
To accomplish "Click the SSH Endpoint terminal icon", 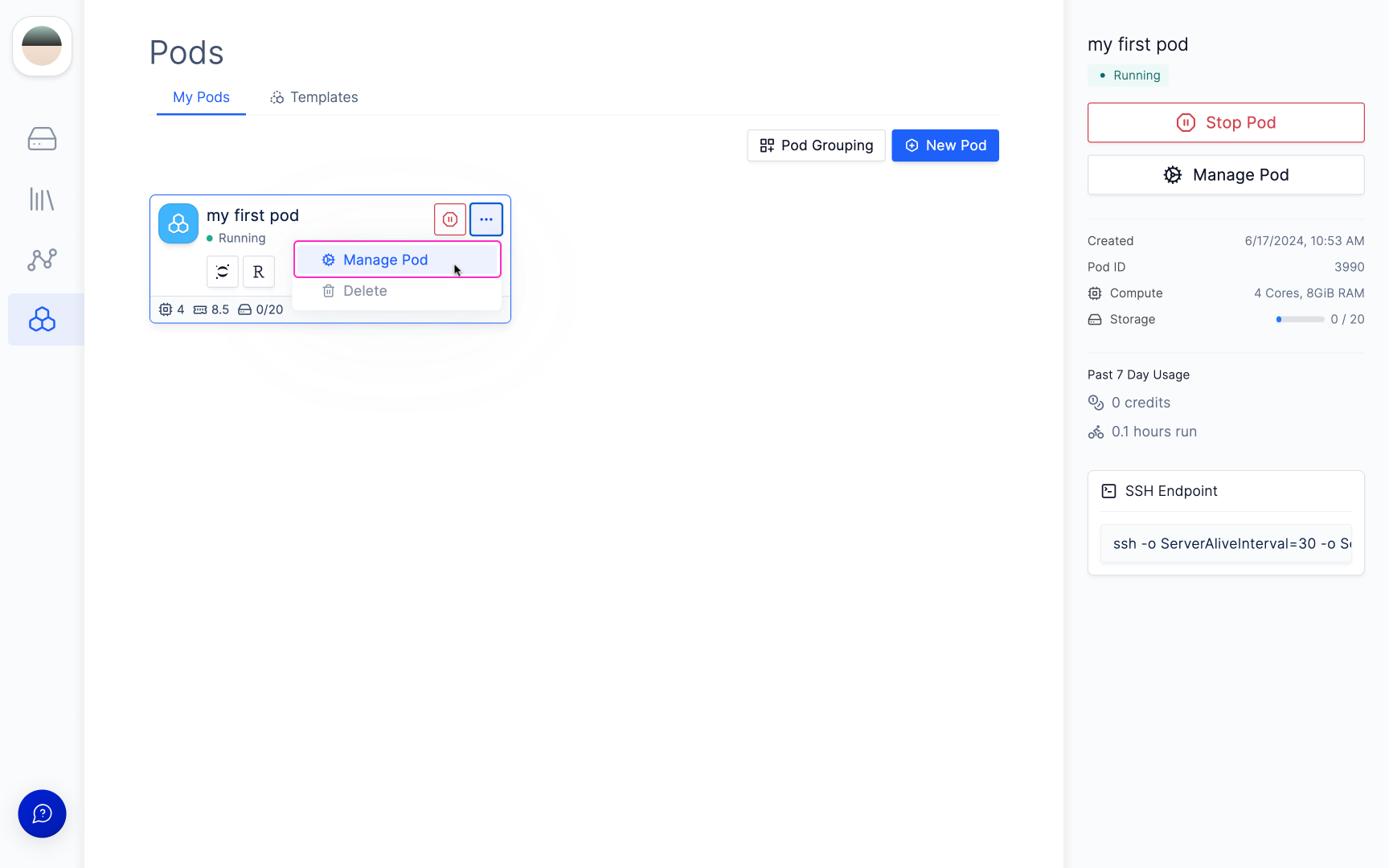I will click(1108, 491).
